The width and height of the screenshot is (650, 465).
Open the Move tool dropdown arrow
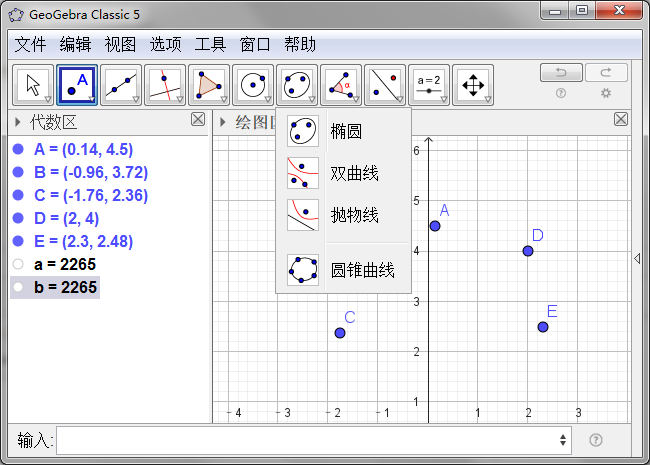coord(48,99)
